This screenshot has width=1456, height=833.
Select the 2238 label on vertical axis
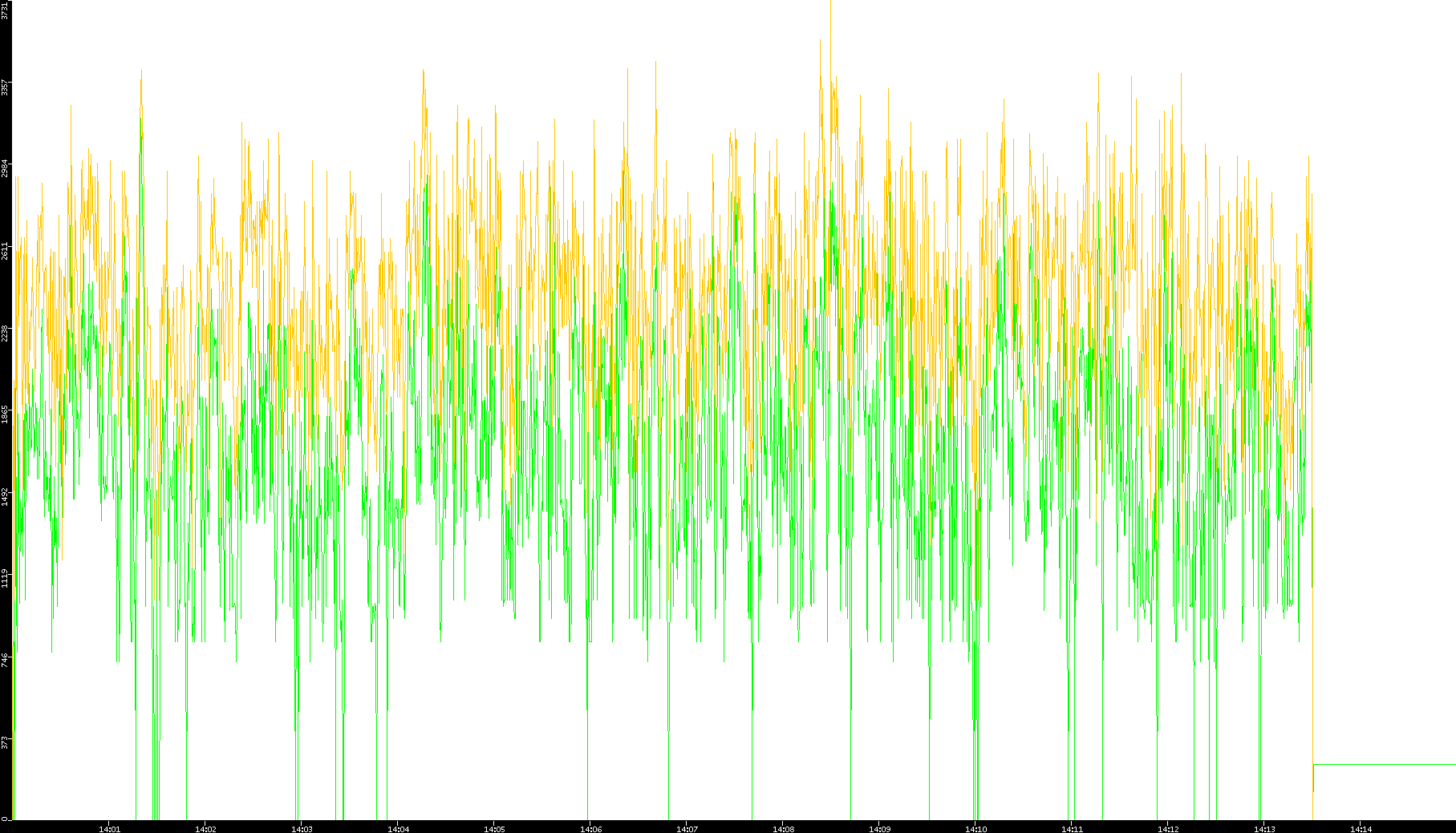pyautogui.click(x=5, y=333)
